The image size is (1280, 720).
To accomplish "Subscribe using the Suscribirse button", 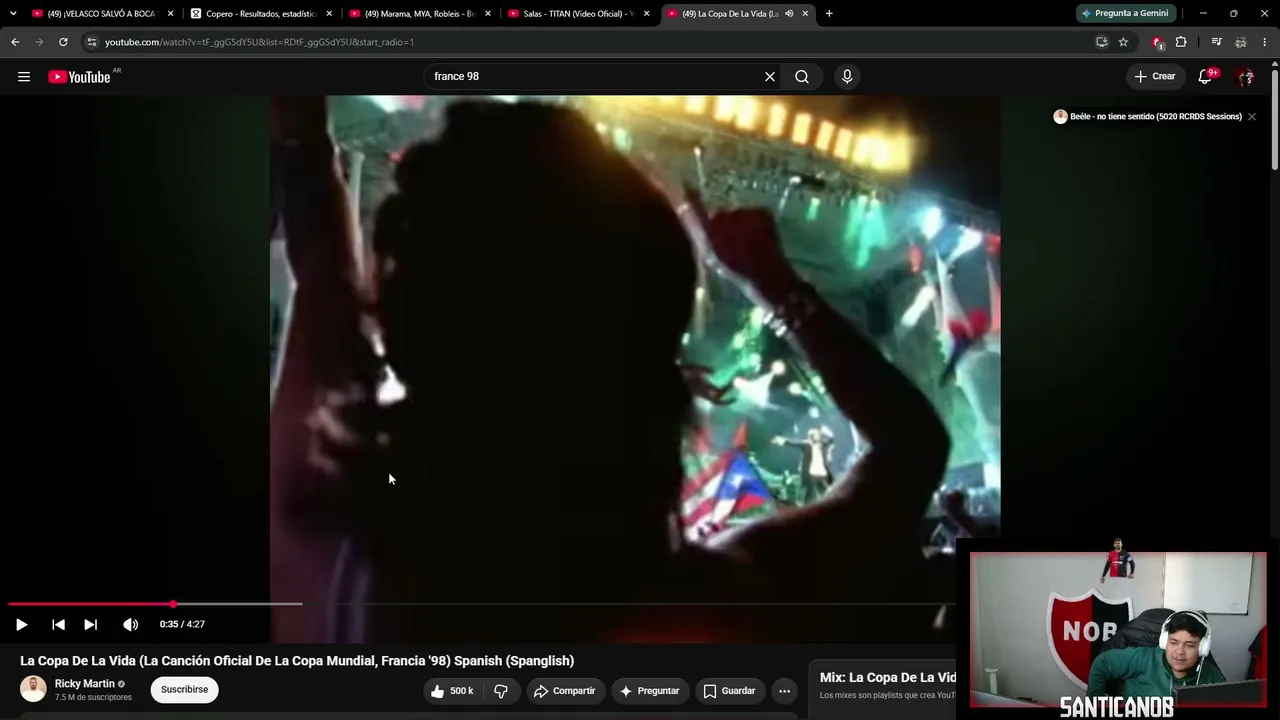I will [185, 690].
